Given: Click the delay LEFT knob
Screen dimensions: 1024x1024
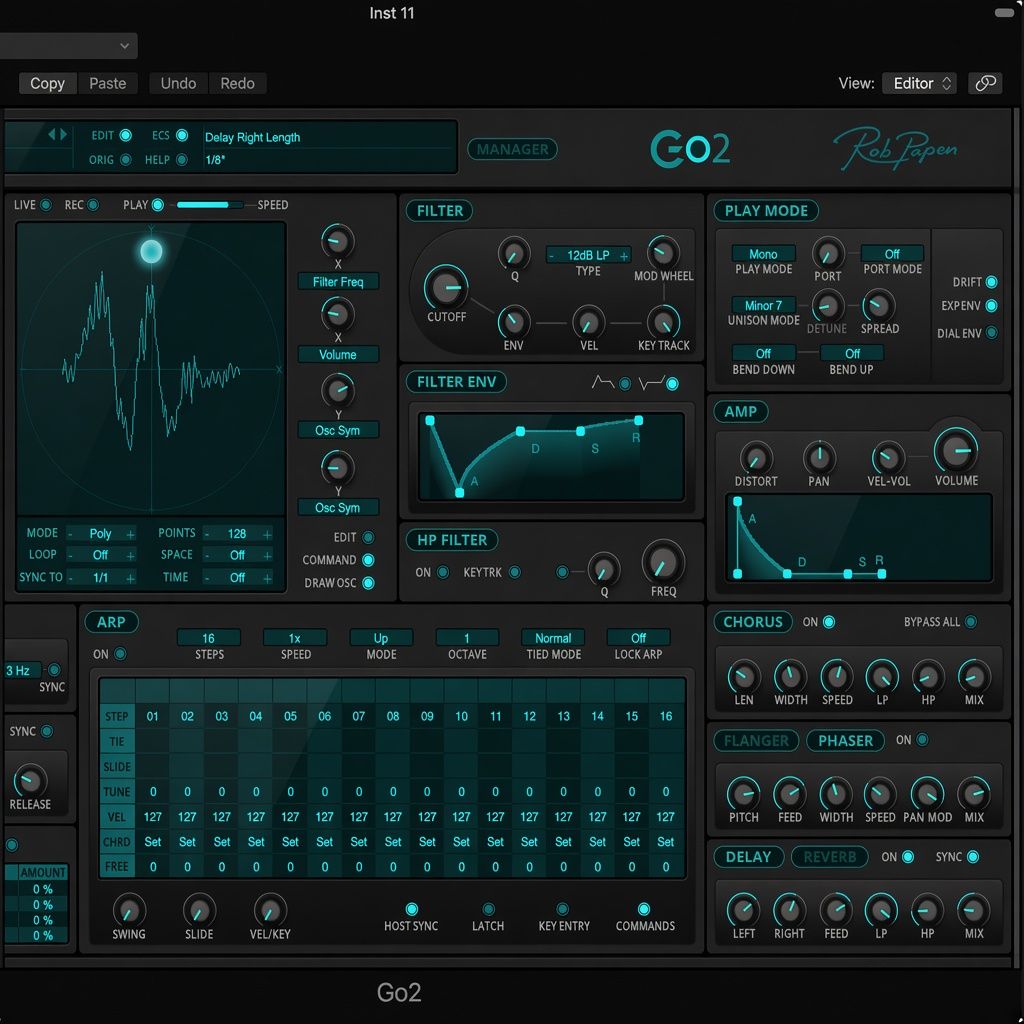Looking at the screenshot, I should coord(743,910).
